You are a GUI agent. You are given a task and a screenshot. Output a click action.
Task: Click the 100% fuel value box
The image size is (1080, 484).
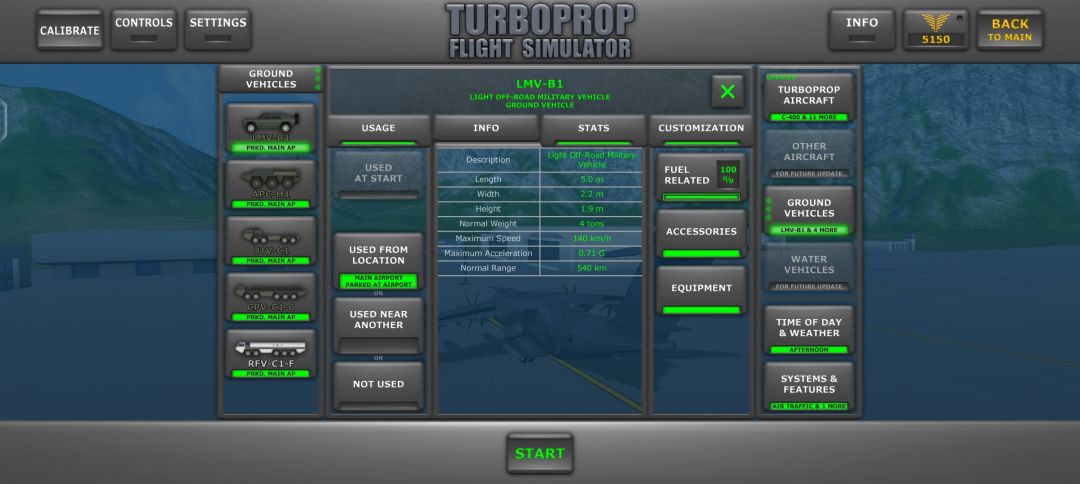pyautogui.click(x=728, y=174)
